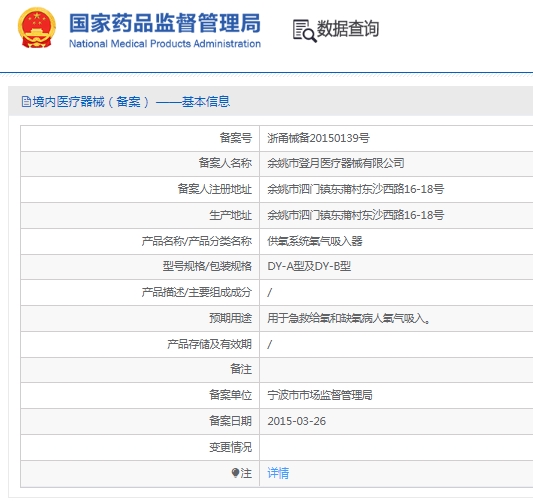
Task: Click the 备案号 row label
Action: tap(236, 138)
